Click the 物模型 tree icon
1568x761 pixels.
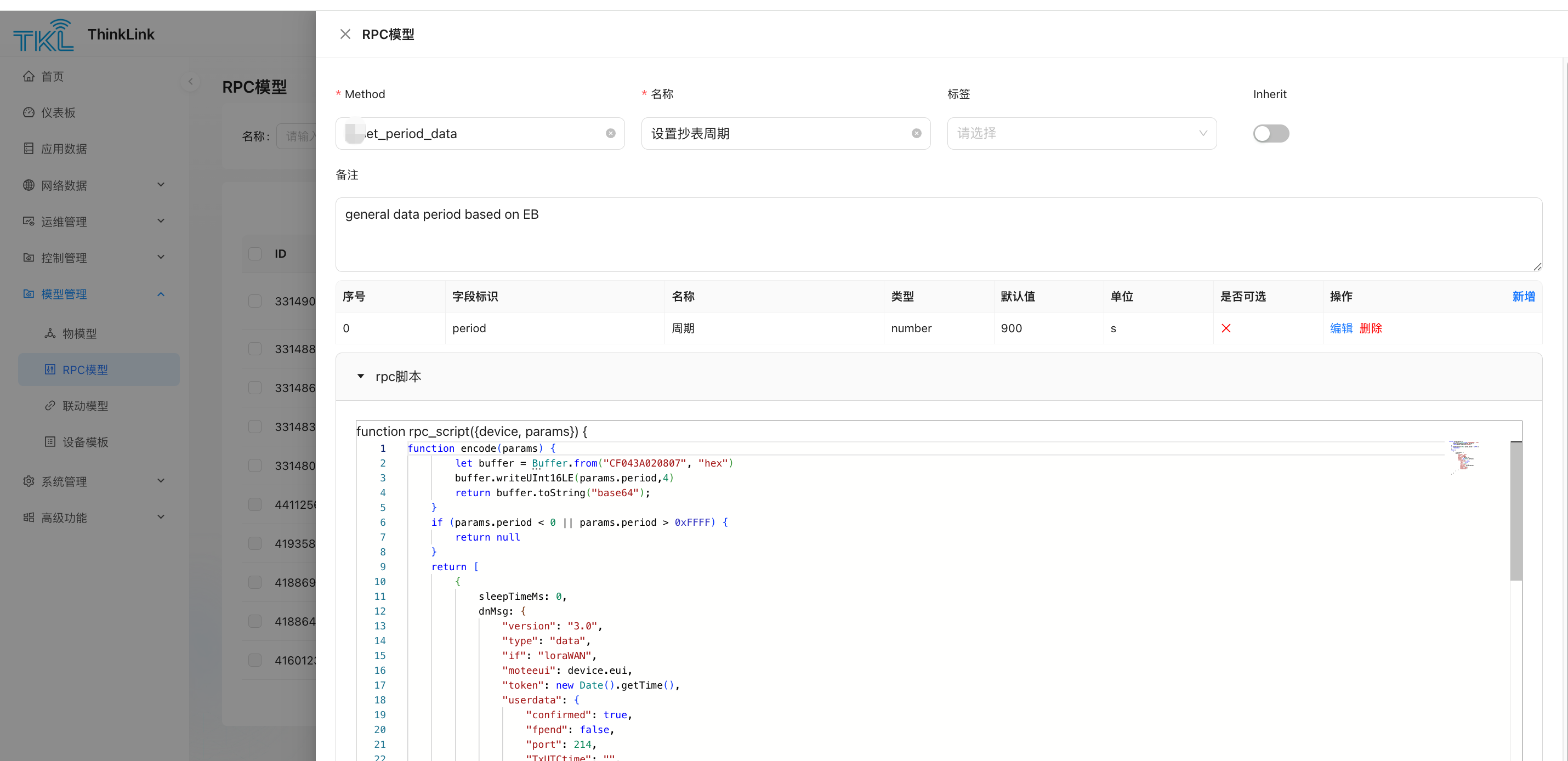coord(50,333)
